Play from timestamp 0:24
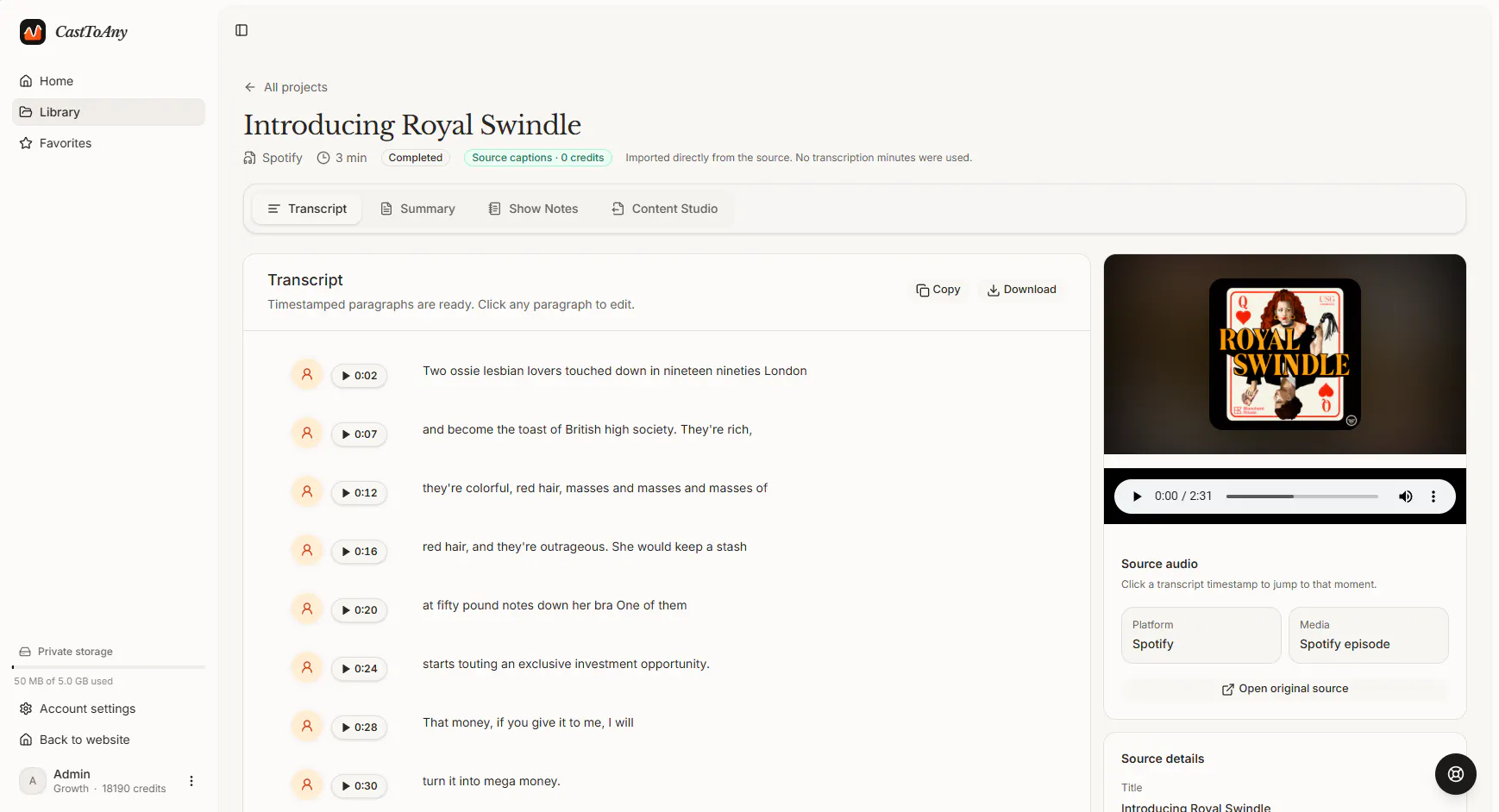 (360, 669)
